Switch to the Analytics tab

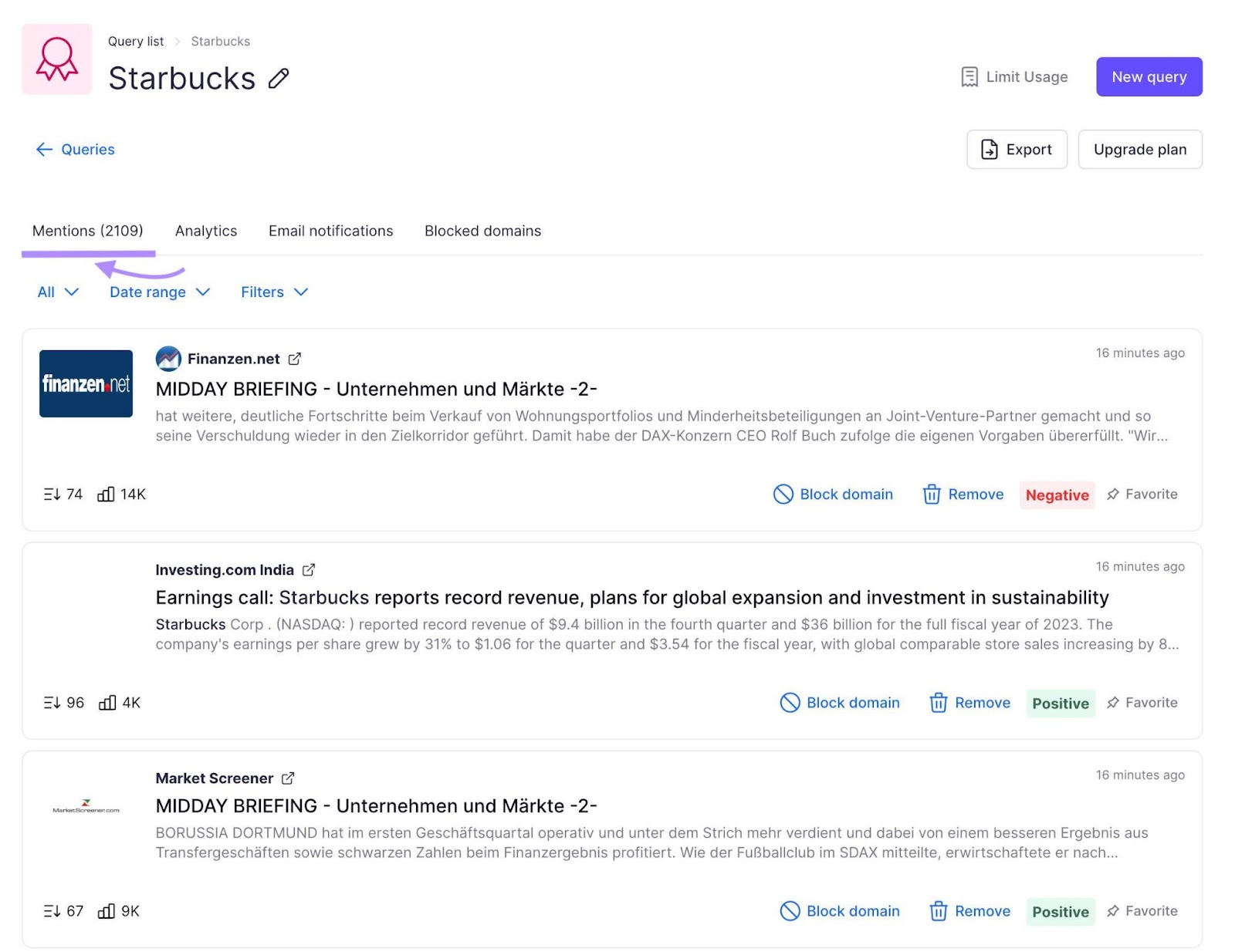pyautogui.click(x=205, y=231)
